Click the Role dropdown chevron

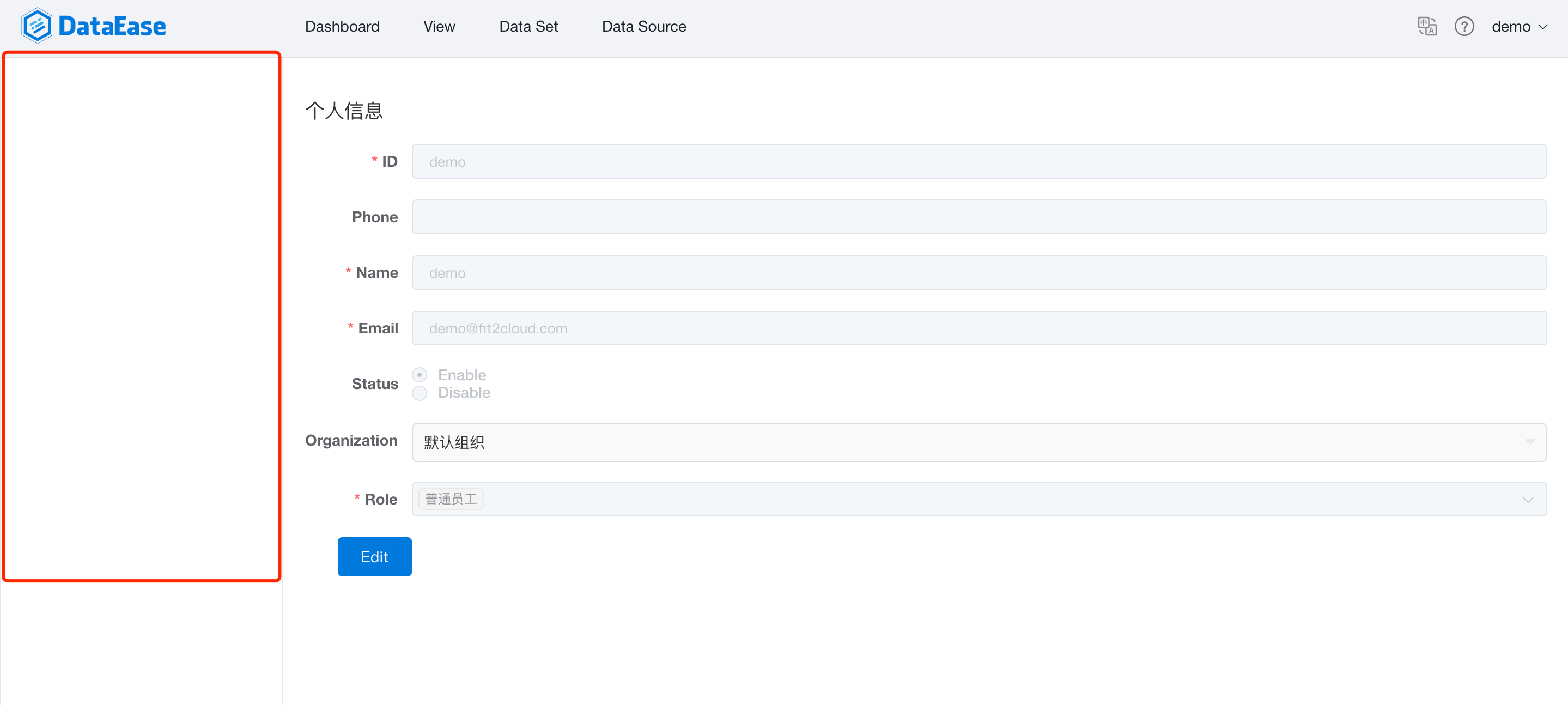[x=1528, y=499]
